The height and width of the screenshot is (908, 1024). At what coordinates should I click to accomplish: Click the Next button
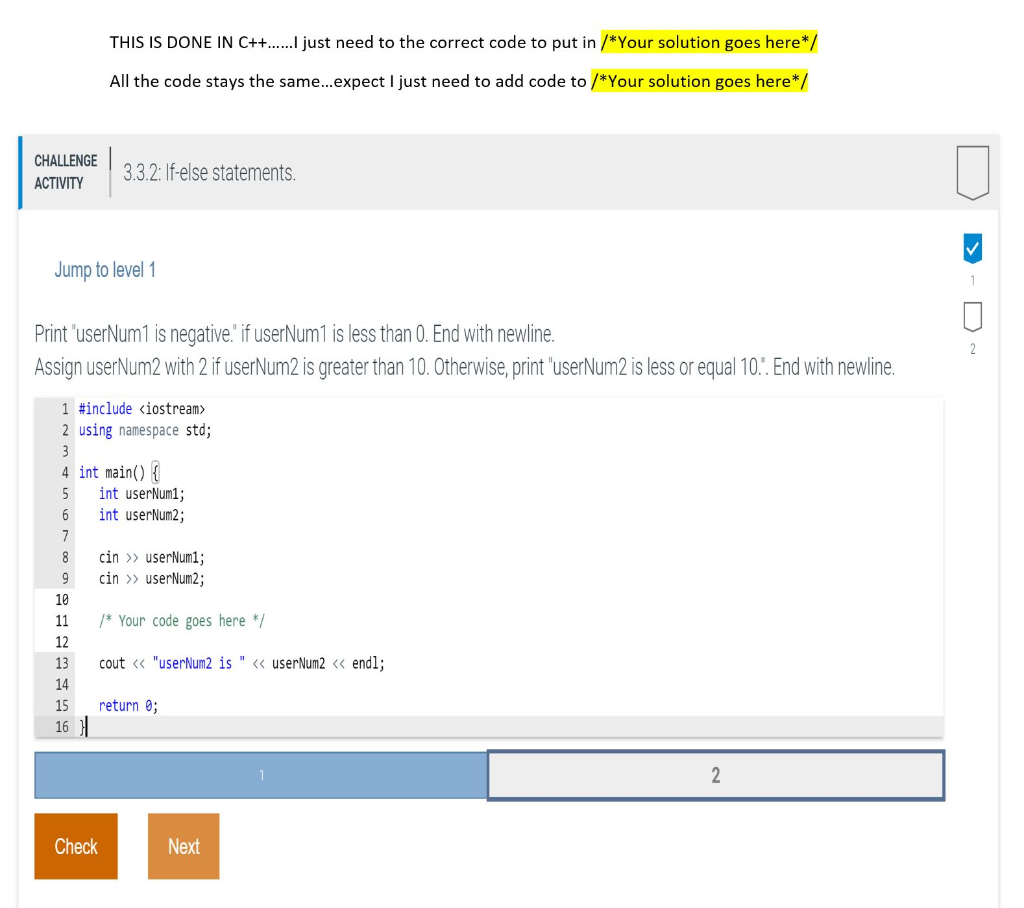(184, 846)
